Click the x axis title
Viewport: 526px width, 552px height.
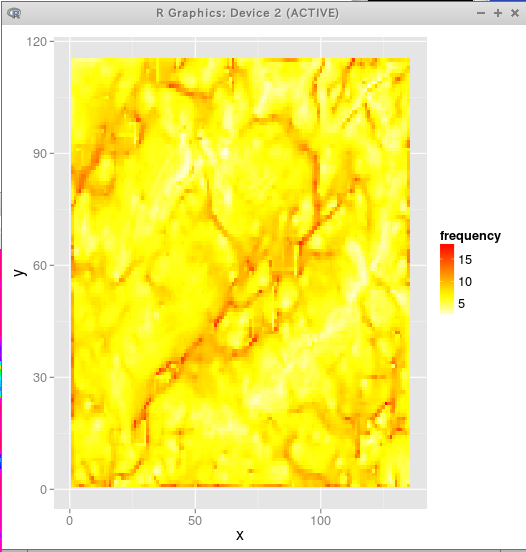pos(240,535)
